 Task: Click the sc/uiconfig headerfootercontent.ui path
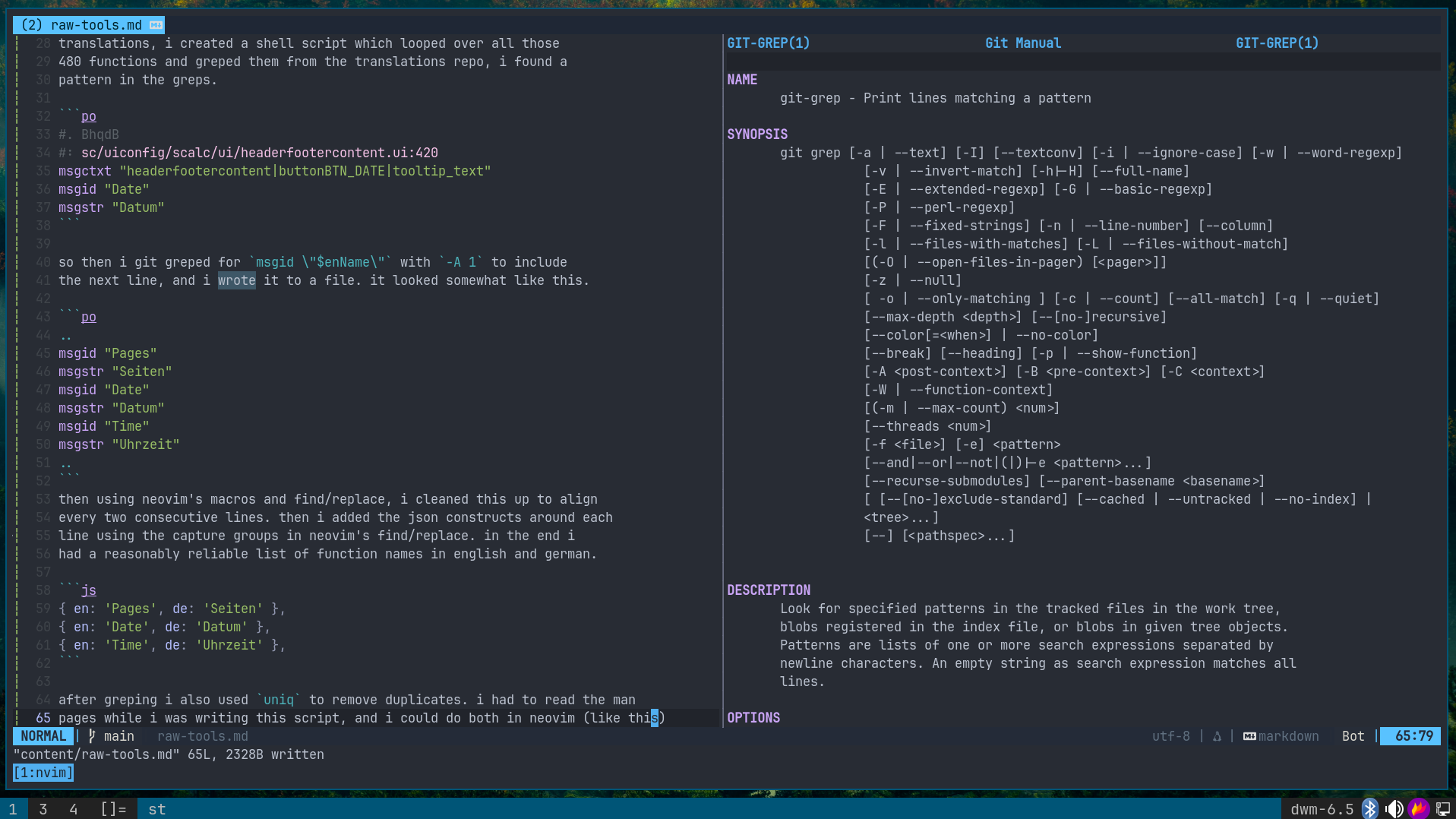click(259, 153)
